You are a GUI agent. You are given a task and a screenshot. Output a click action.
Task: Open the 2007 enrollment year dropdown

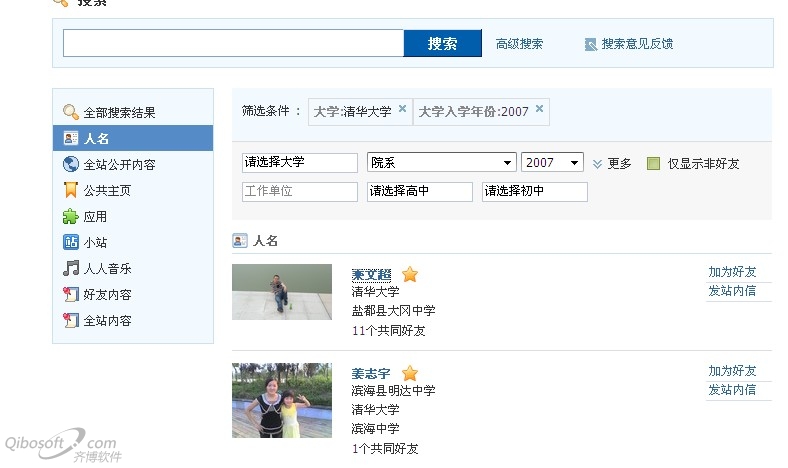click(552, 163)
